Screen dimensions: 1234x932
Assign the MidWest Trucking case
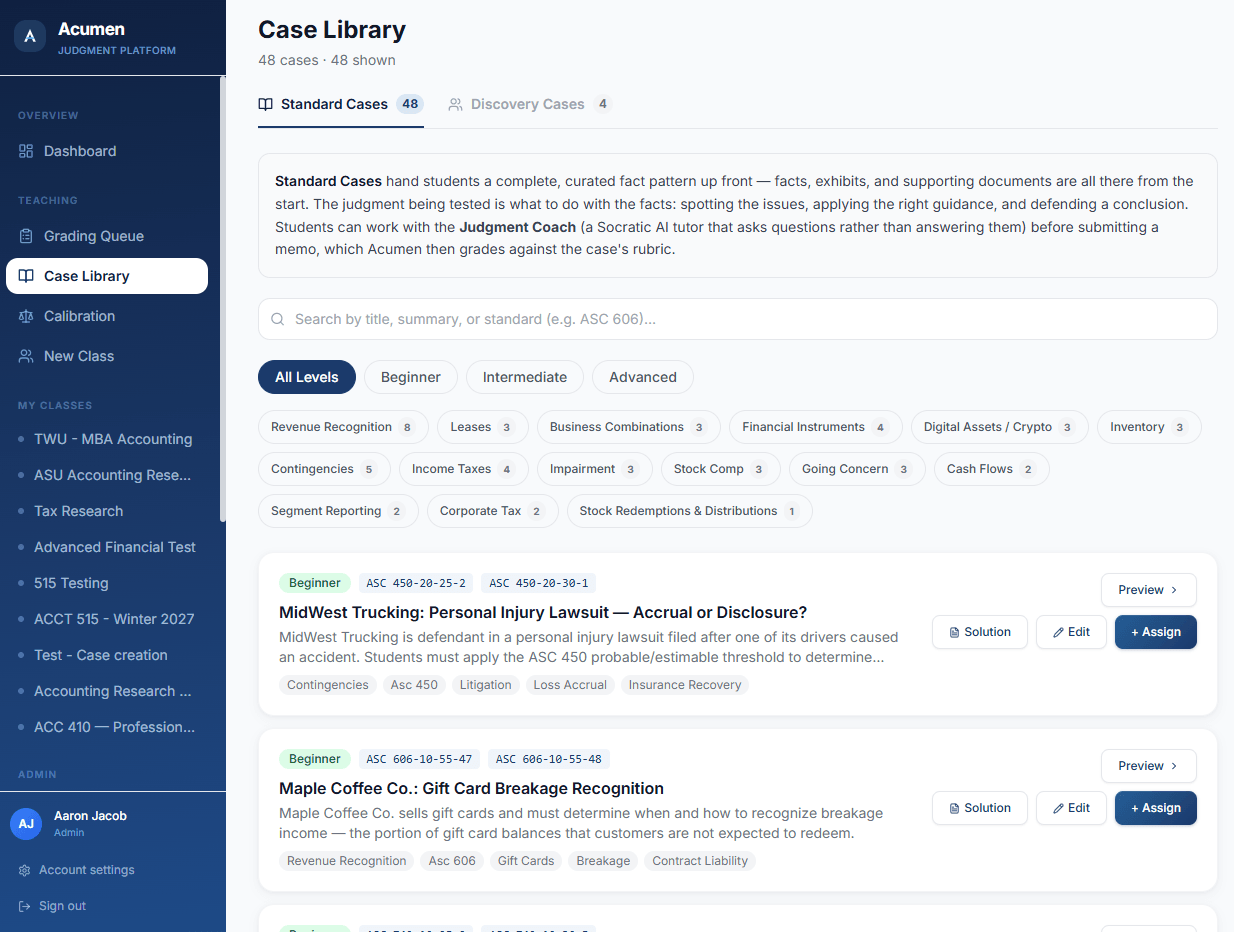point(1156,632)
